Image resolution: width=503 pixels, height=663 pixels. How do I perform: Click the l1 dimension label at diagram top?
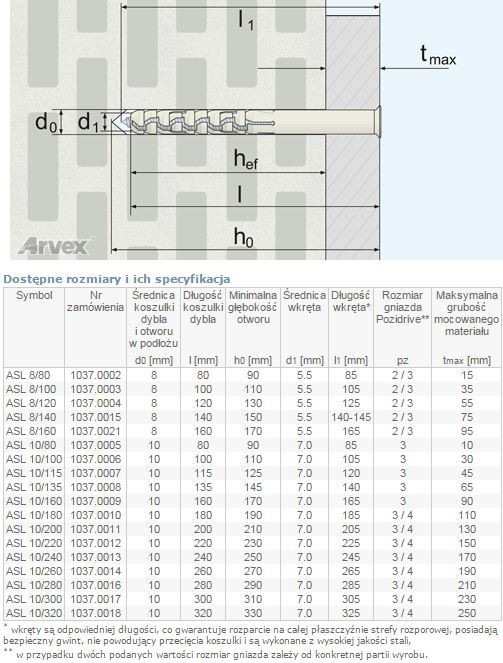pos(246,20)
